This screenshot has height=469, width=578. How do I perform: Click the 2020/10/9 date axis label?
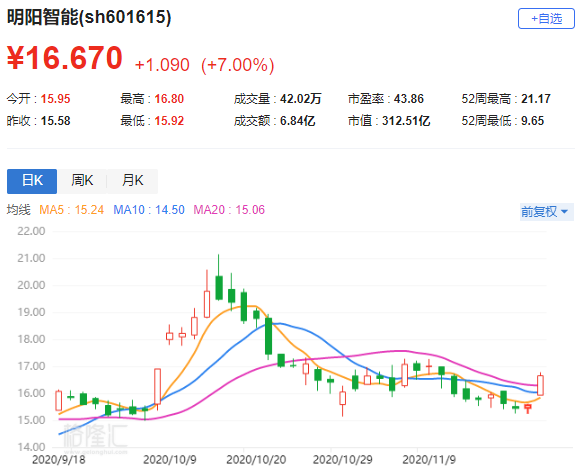tap(170, 460)
